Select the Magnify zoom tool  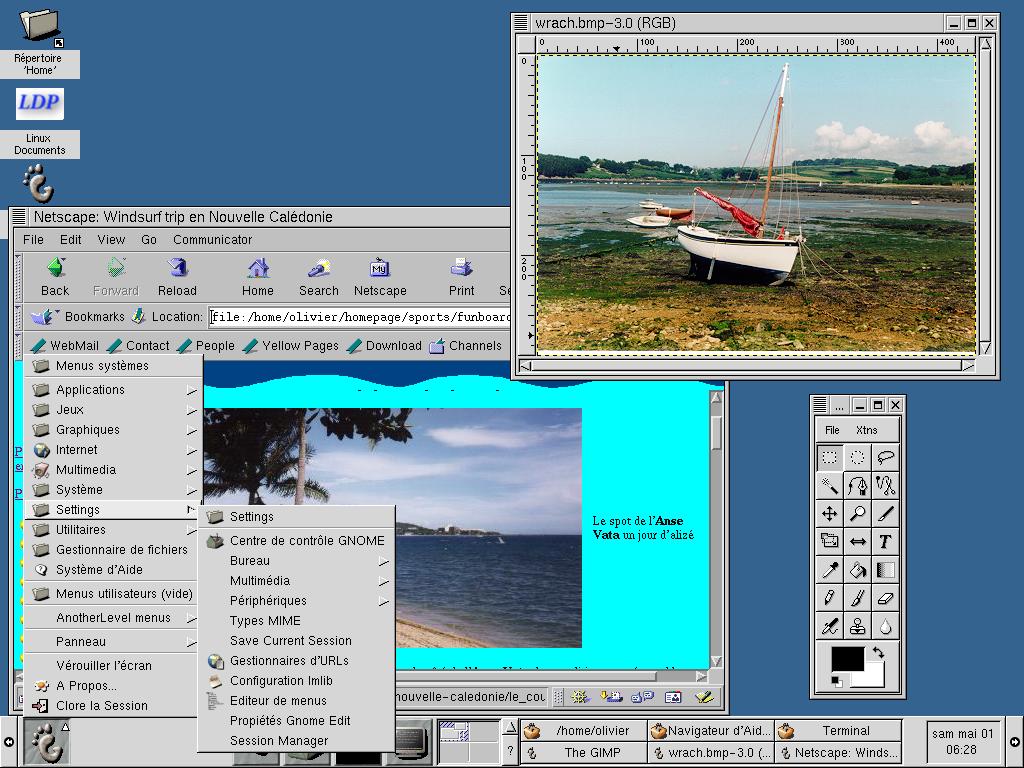click(857, 513)
